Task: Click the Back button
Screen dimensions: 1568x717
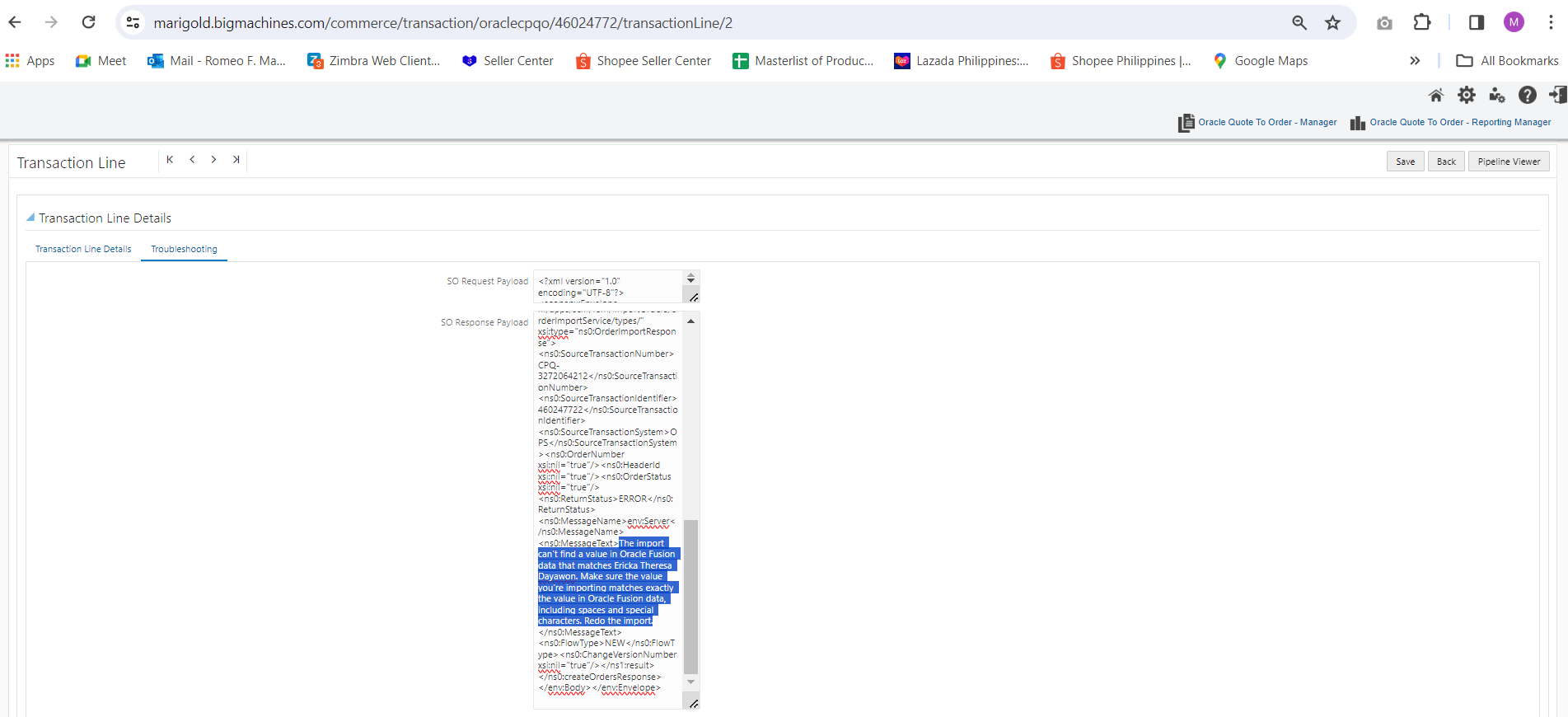Action: point(1446,162)
